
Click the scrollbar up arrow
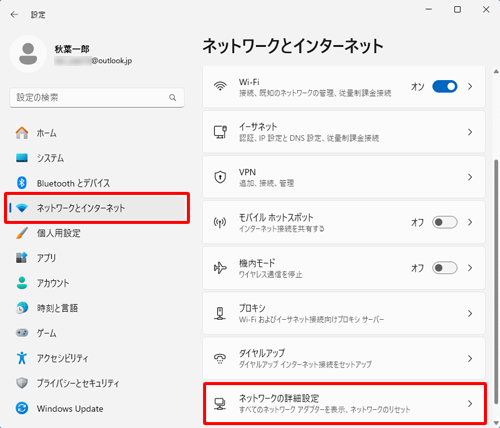tap(496, 71)
